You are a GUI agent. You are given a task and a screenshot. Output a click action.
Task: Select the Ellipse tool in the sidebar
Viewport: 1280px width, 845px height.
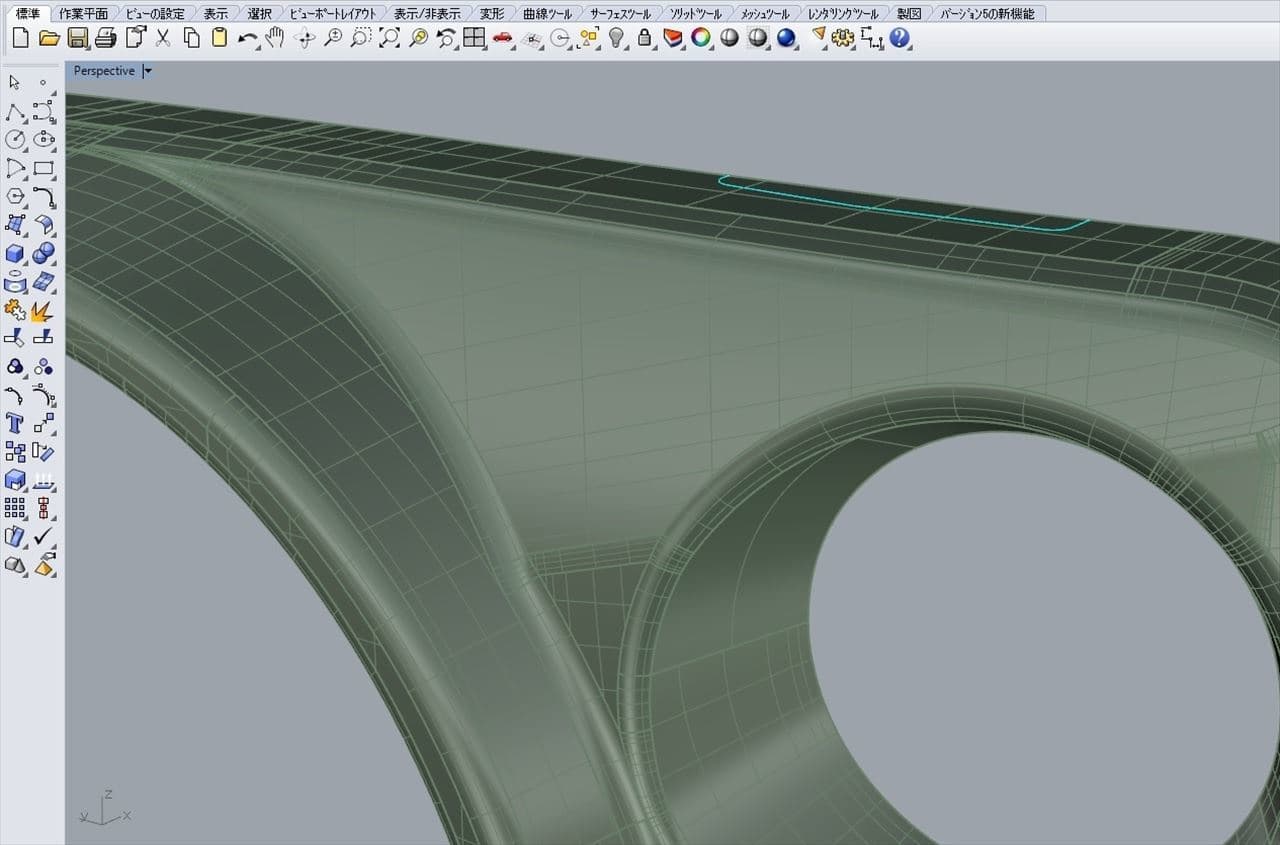(x=43, y=139)
